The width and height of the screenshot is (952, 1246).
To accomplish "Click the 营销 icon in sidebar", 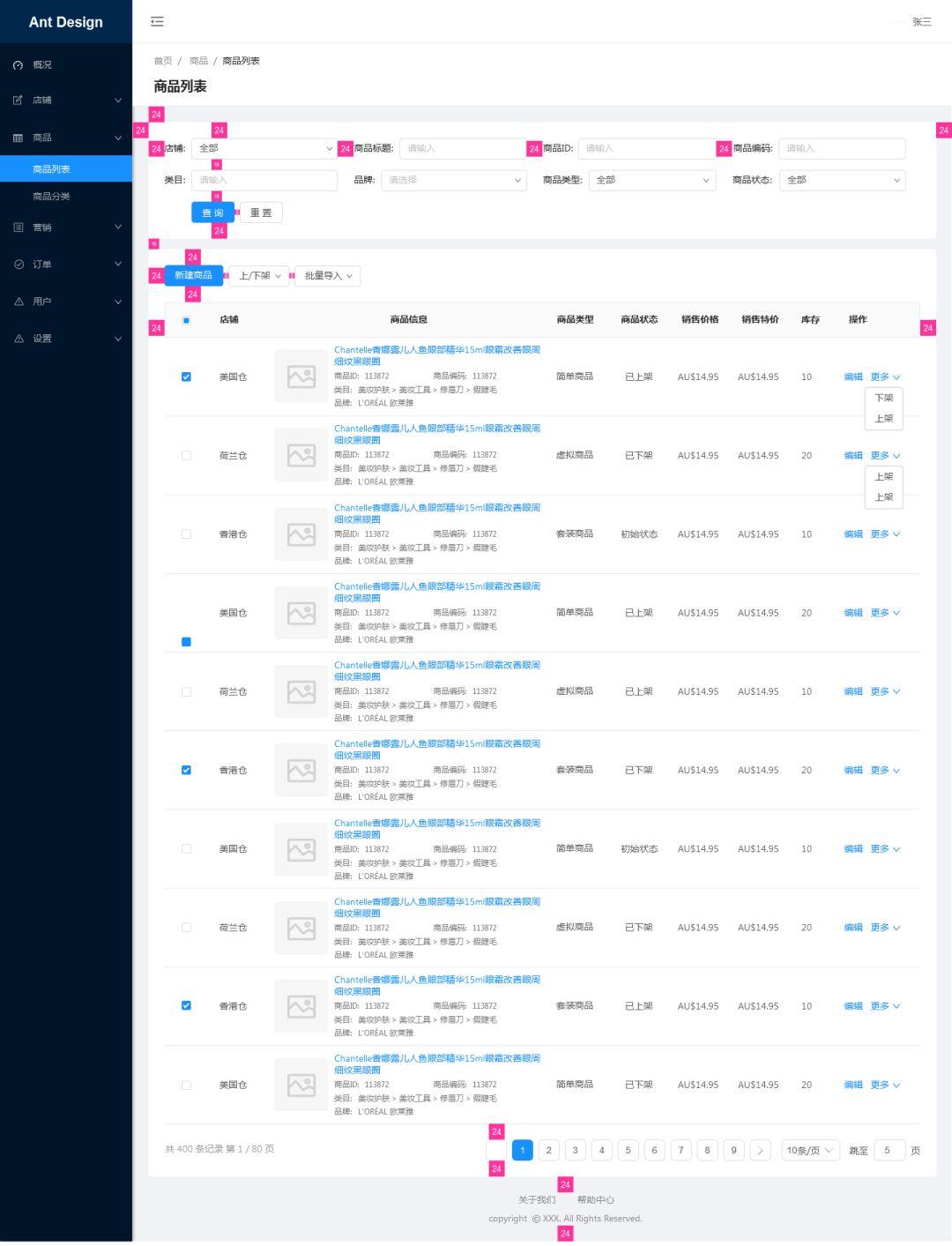I will [18, 228].
